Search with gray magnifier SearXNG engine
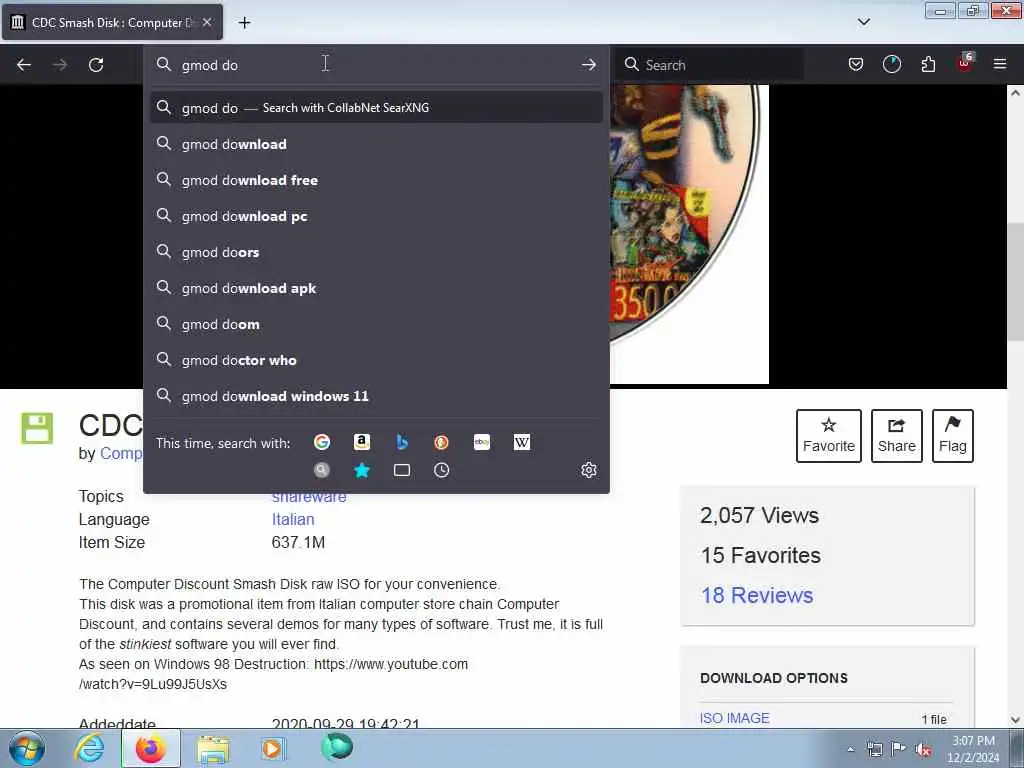Image resolution: width=1024 pixels, height=768 pixels. (x=322, y=470)
